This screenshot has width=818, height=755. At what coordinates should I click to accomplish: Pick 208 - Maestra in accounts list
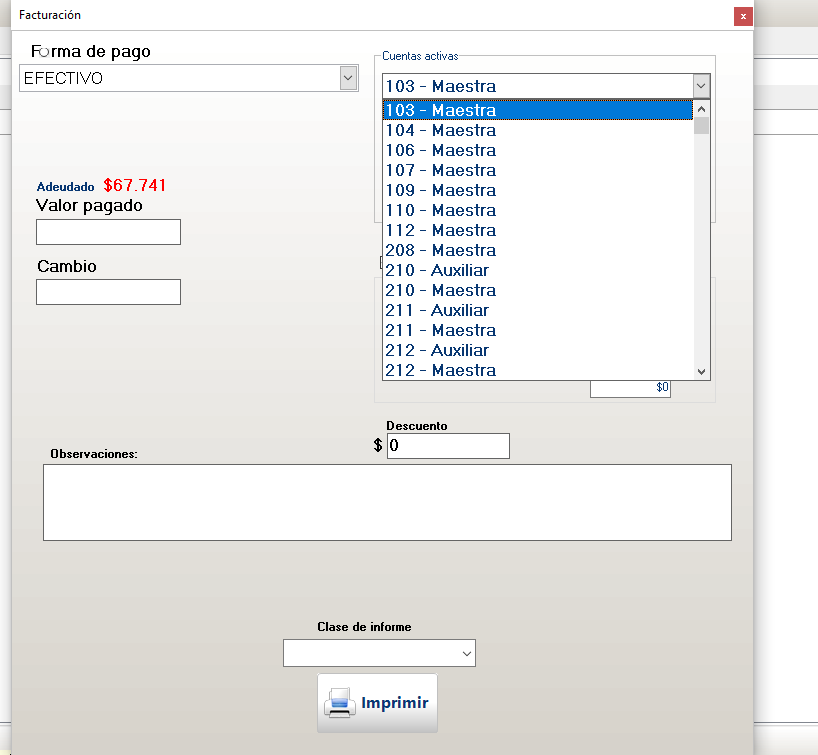tap(440, 250)
